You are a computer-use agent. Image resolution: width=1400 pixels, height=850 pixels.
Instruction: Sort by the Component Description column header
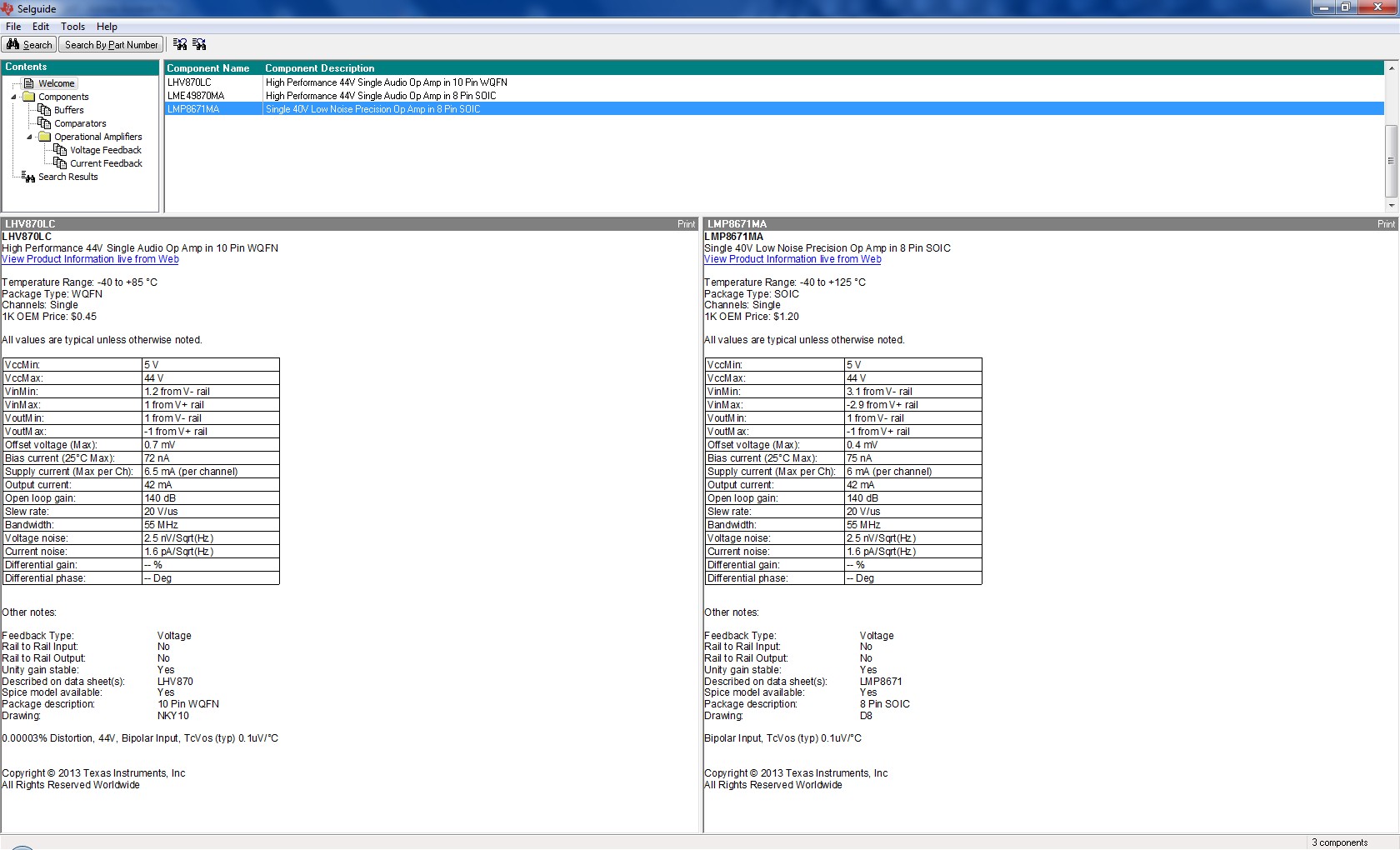(320, 68)
